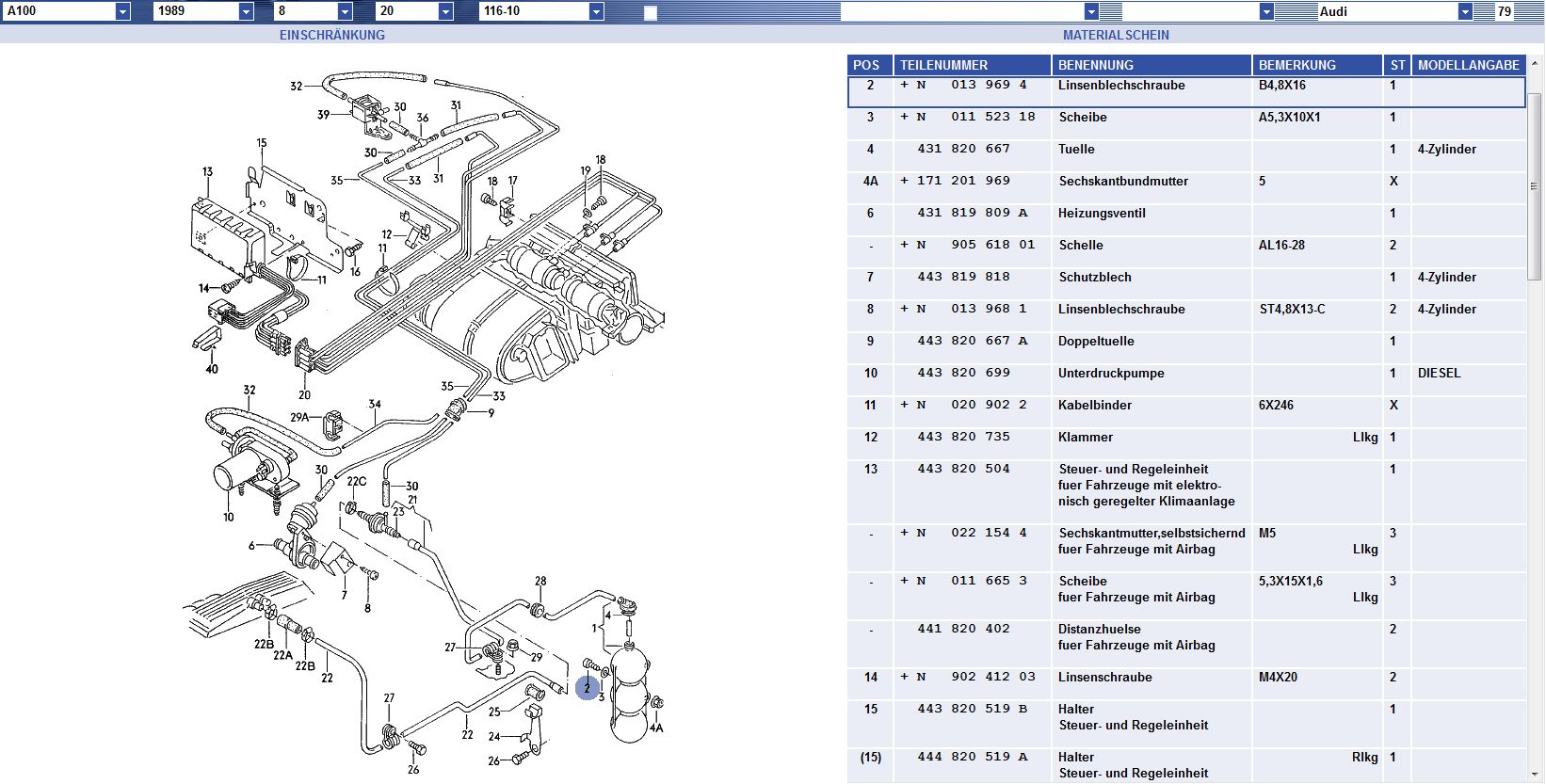Select callout 15 on the bracket plate
Image resolution: width=1546 pixels, height=784 pixels.
(262, 143)
